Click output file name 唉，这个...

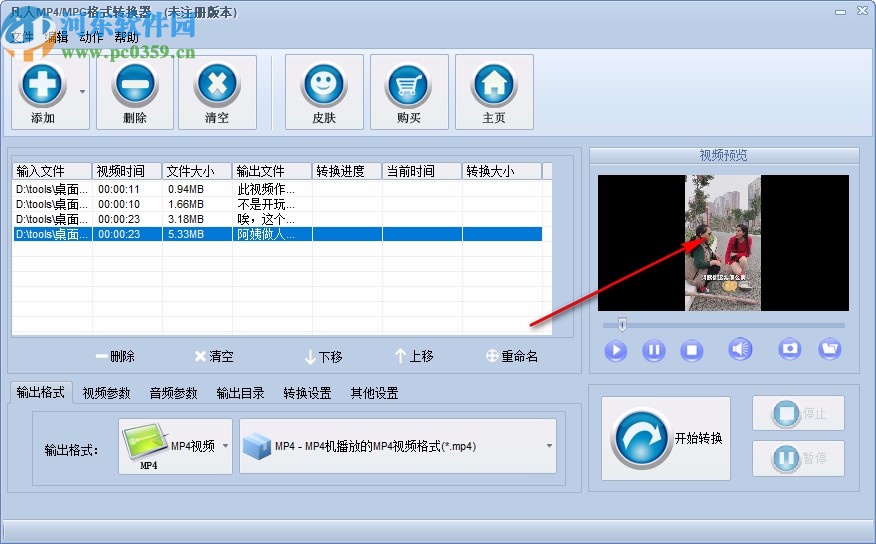point(266,219)
